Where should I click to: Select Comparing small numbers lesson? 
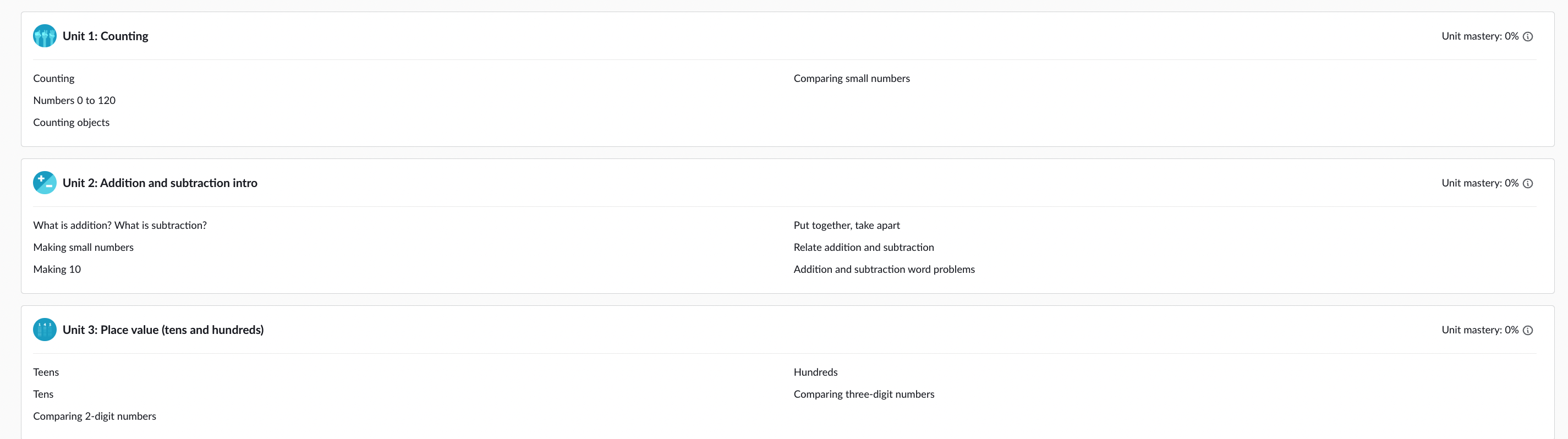click(x=852, y=79)
